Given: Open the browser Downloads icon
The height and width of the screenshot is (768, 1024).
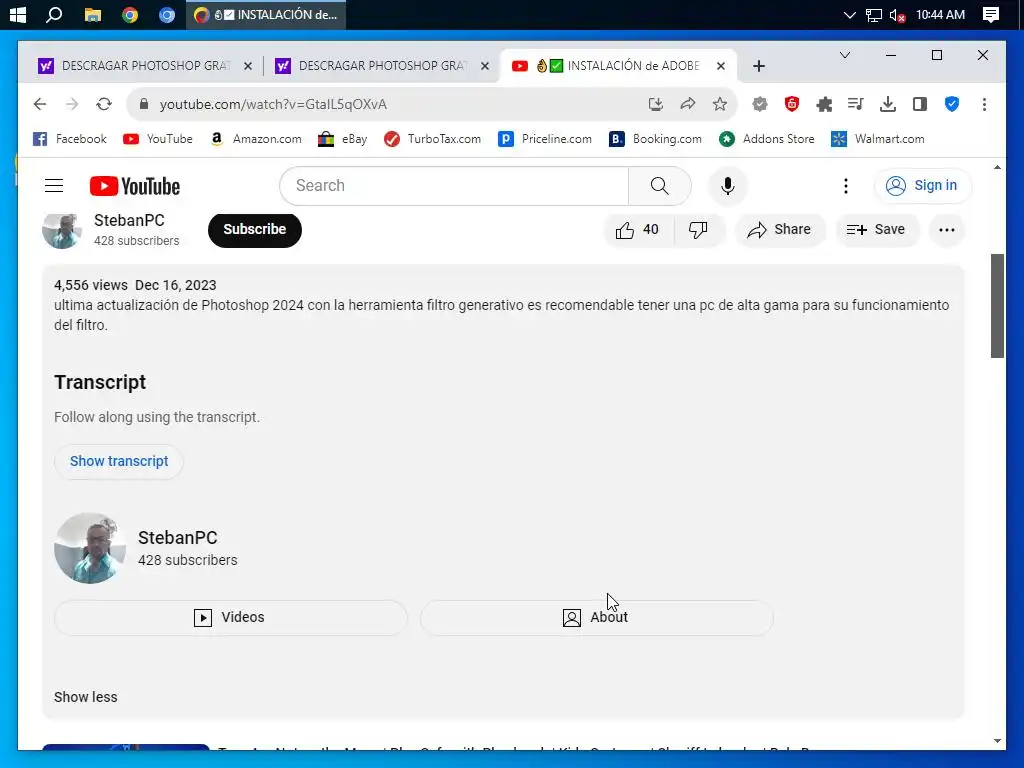Looking at the screenshot, I should pos(888,104).
